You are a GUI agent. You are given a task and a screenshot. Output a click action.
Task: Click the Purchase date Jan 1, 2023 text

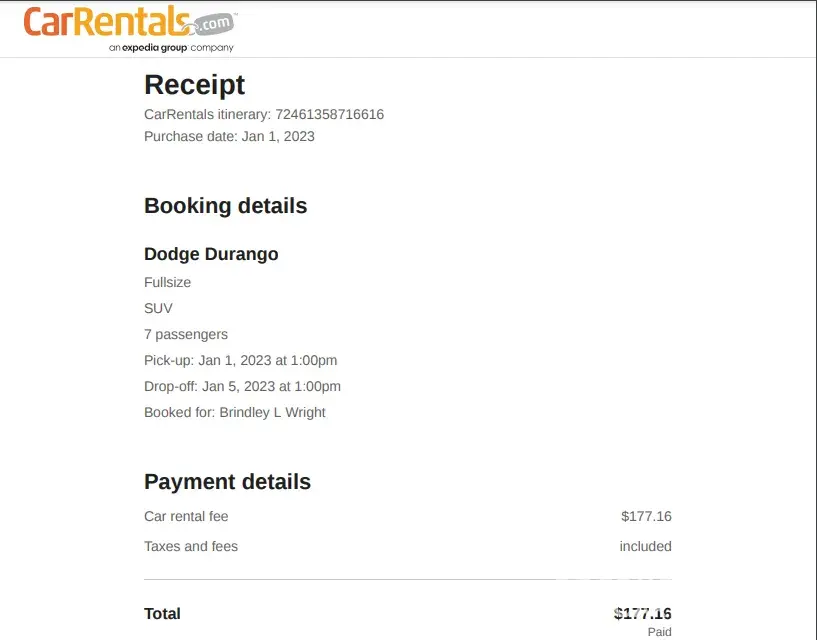[x=229, y=136]
